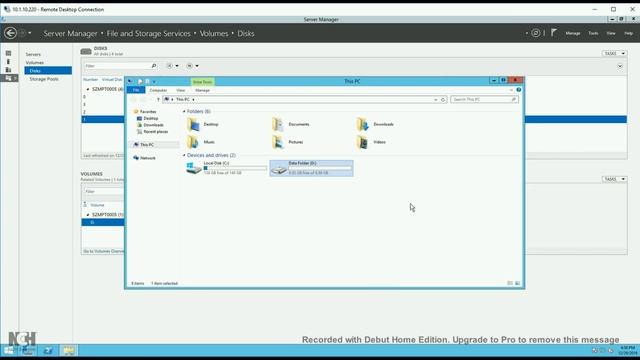Open the Desktop folder in This PC
This screenshot has height=360, width=640.
[203, 124]
